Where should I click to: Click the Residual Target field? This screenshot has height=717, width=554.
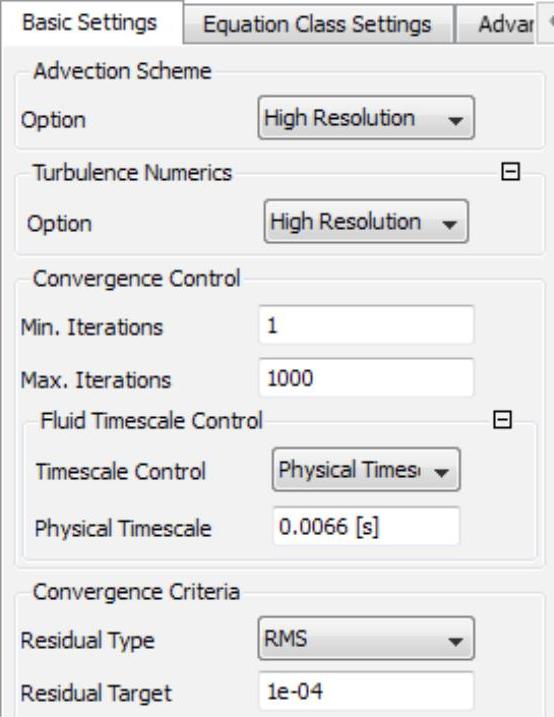(366, 691)
